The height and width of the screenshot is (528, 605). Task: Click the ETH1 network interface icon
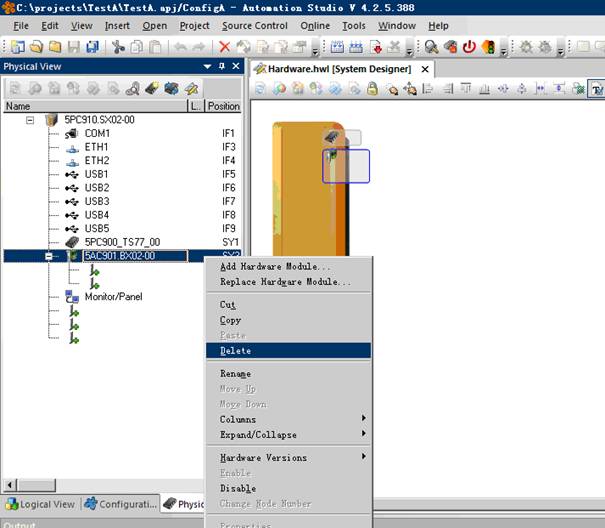(72, 147)
